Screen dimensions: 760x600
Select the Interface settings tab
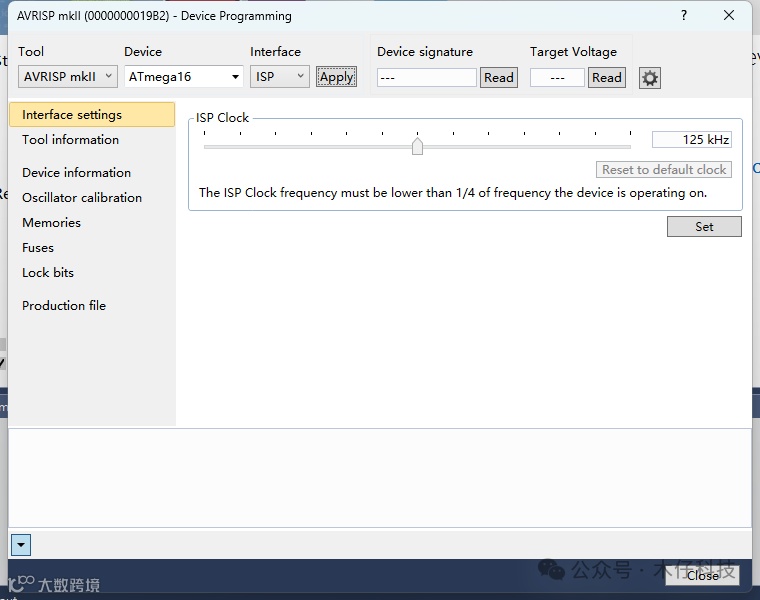[x=92, y=114]
